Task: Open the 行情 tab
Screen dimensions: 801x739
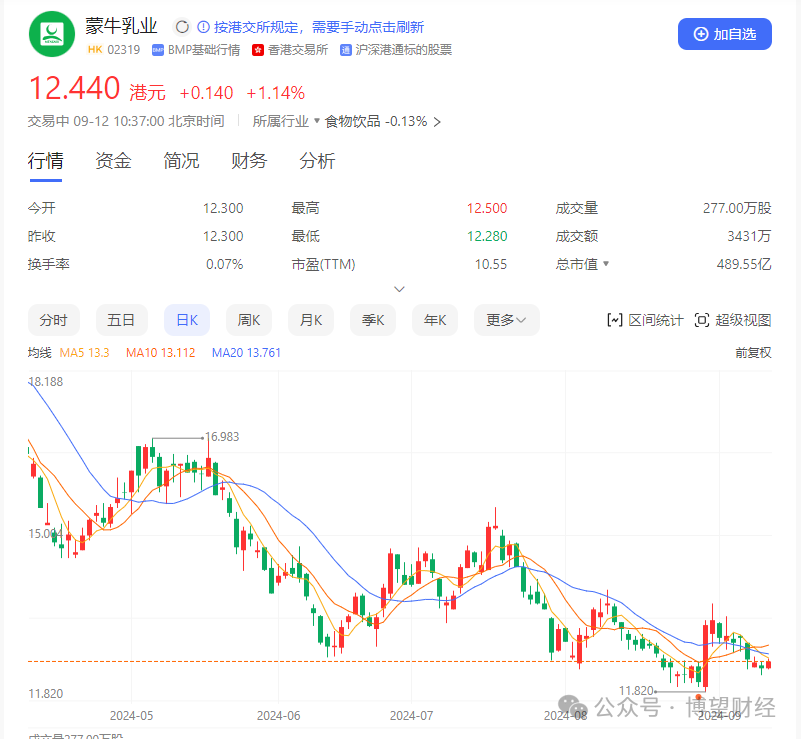Action: [x=45, y=161]
